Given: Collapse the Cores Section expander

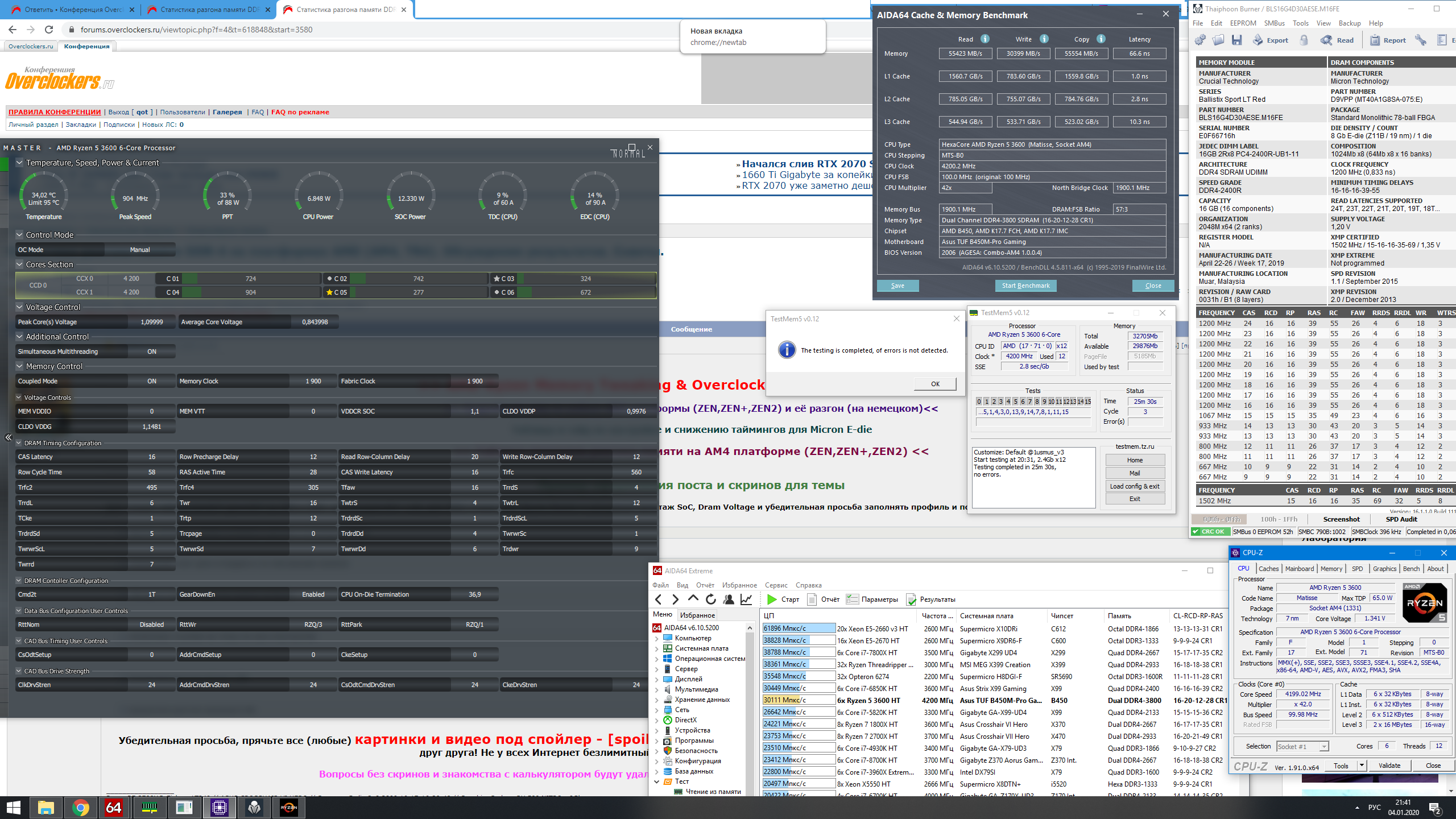Looking at the screenshot, I should pyautogui.click(x=19, y=264).
